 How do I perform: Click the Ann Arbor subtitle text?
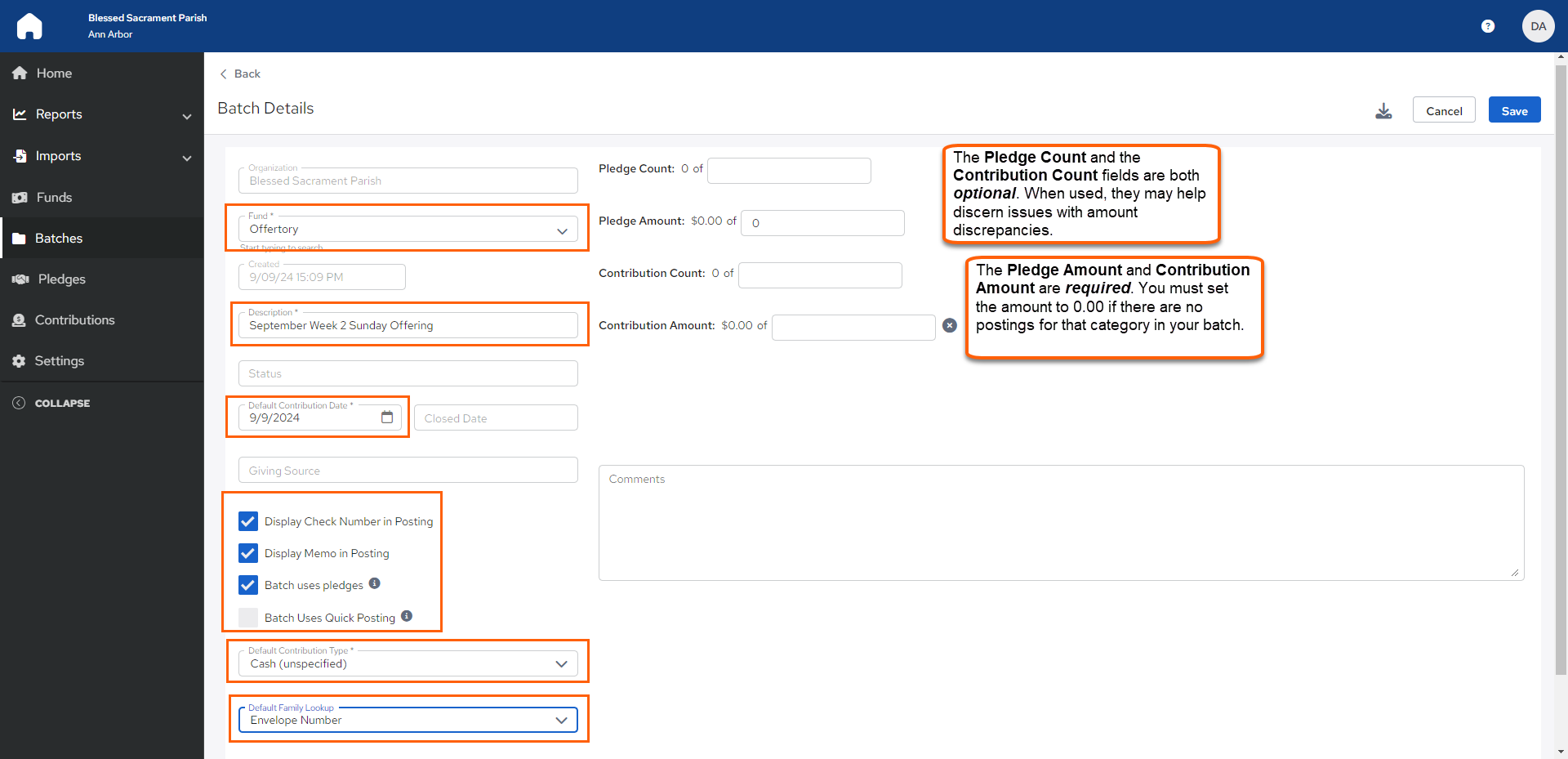click(x=110, y=34)
